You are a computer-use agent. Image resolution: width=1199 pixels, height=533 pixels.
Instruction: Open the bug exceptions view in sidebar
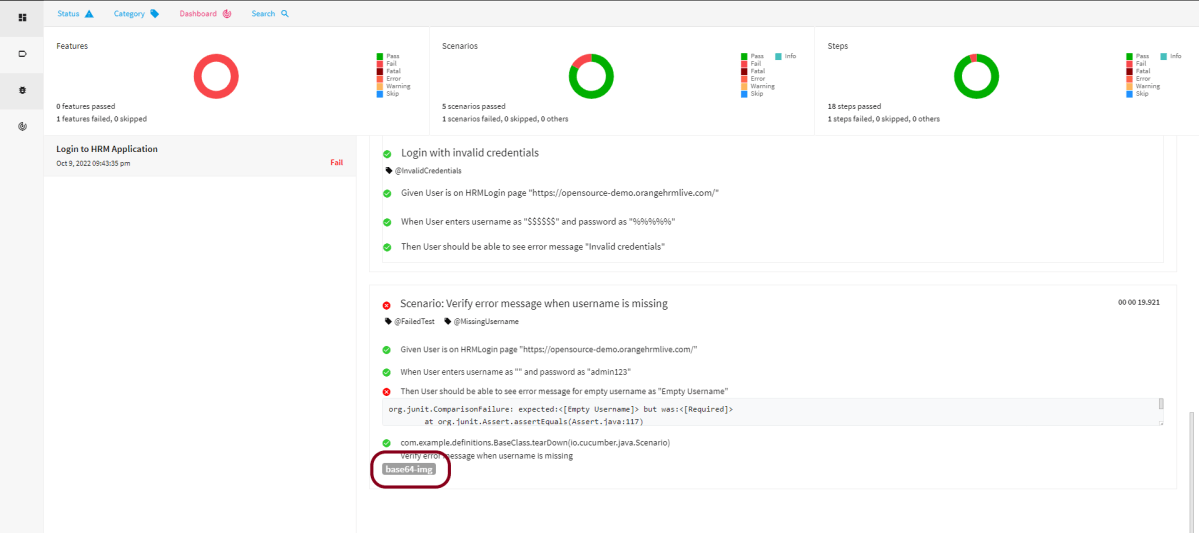tap(22, 90)
